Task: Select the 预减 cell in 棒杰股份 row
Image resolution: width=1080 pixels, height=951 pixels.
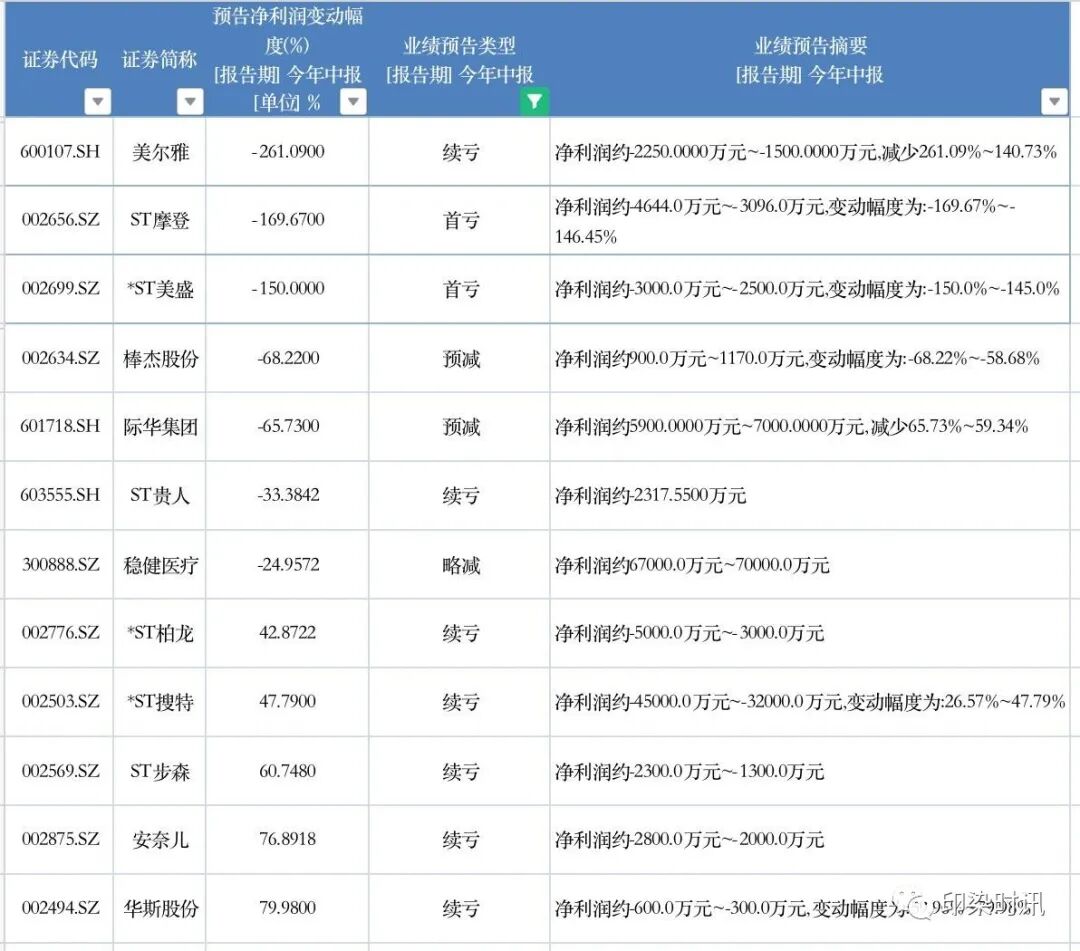Action: click(x=459, y=358)
